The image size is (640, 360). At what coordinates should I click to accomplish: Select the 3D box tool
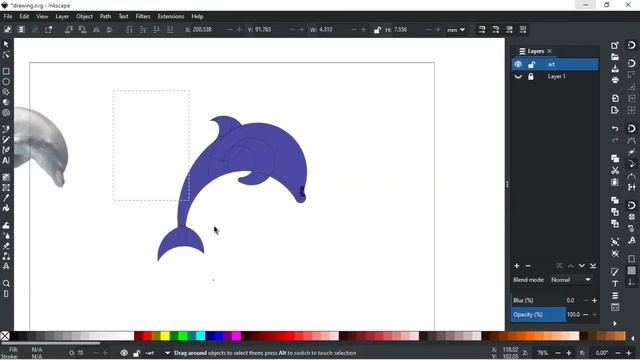6,102
